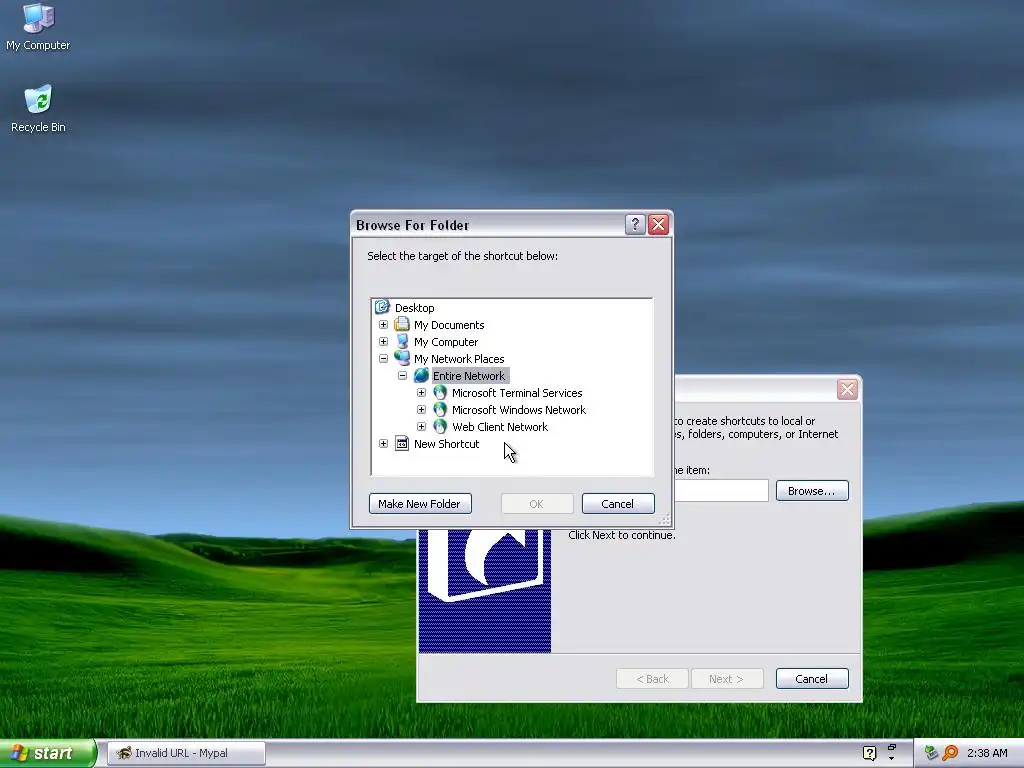Expand Microsoft Windows Network node
This screenshot has width=1024, height=768.
[421, 409]
